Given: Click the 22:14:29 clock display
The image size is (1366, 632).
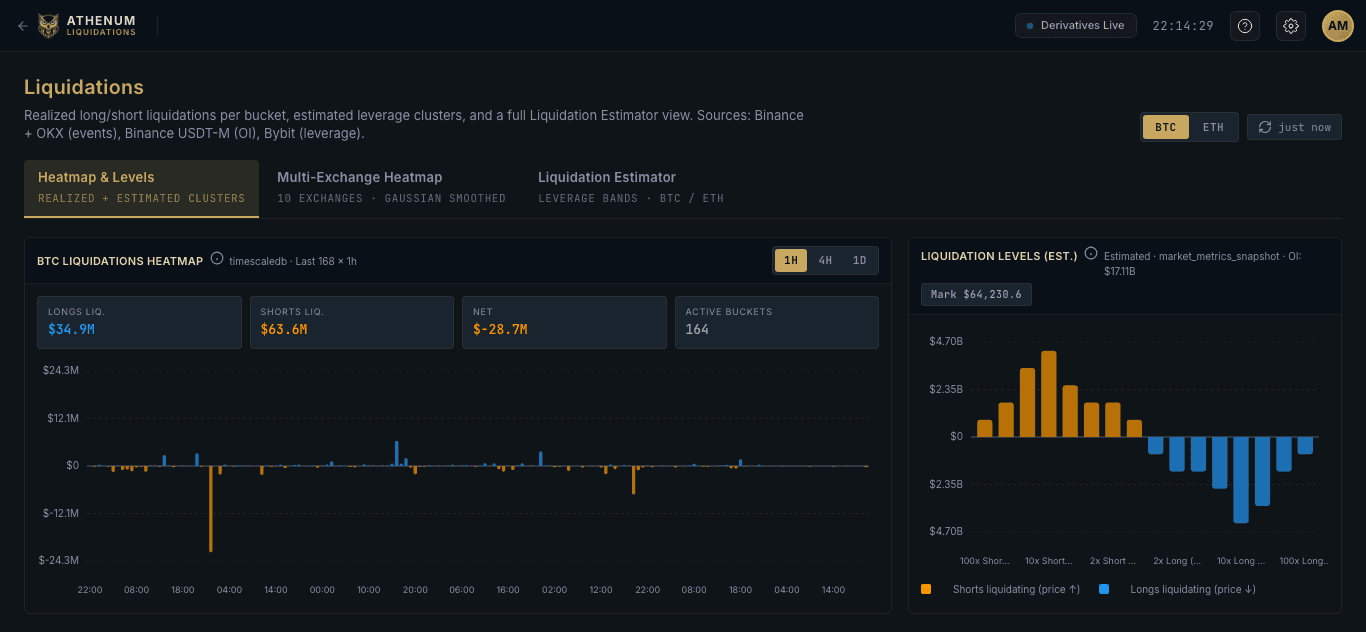Looking at the screenshot, I should coord(1183,26).
